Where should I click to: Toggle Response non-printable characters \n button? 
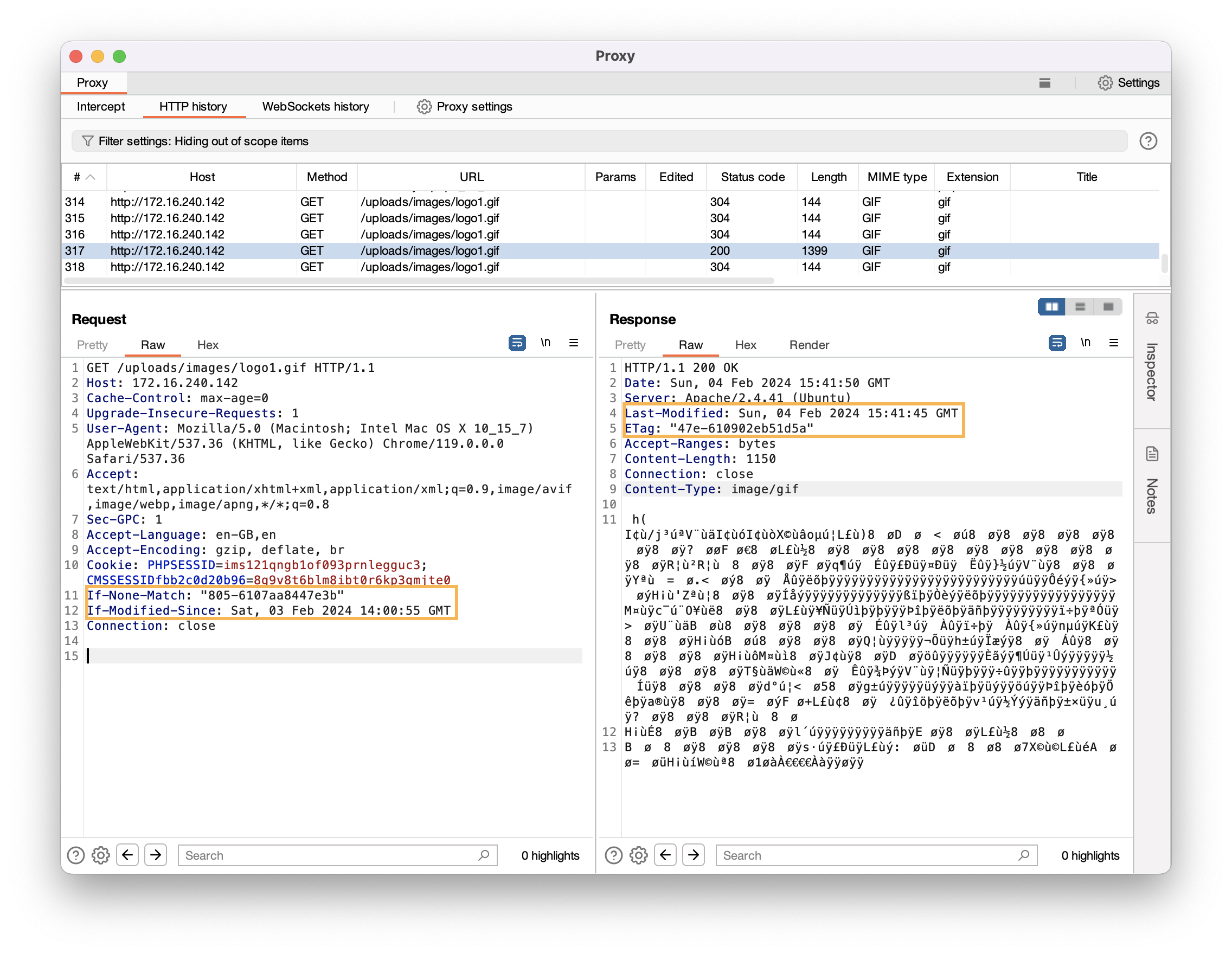[x=1085, y=343]
